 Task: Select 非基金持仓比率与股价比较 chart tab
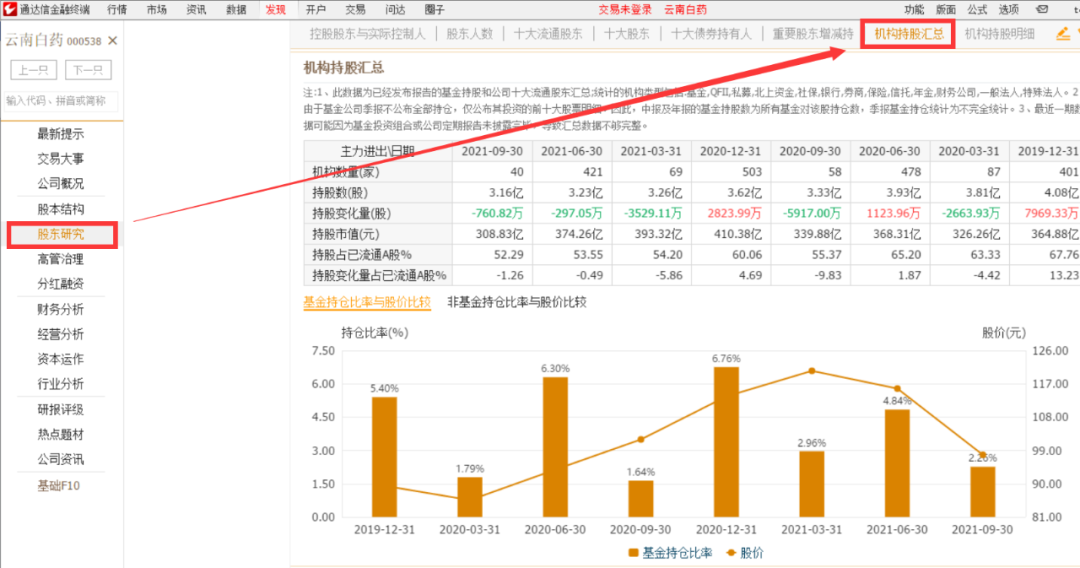[x=517, y=302]
